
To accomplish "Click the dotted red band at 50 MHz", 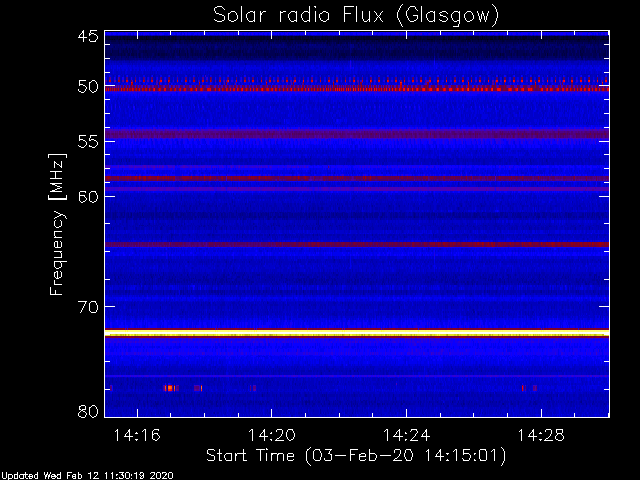I will point(357,89).
